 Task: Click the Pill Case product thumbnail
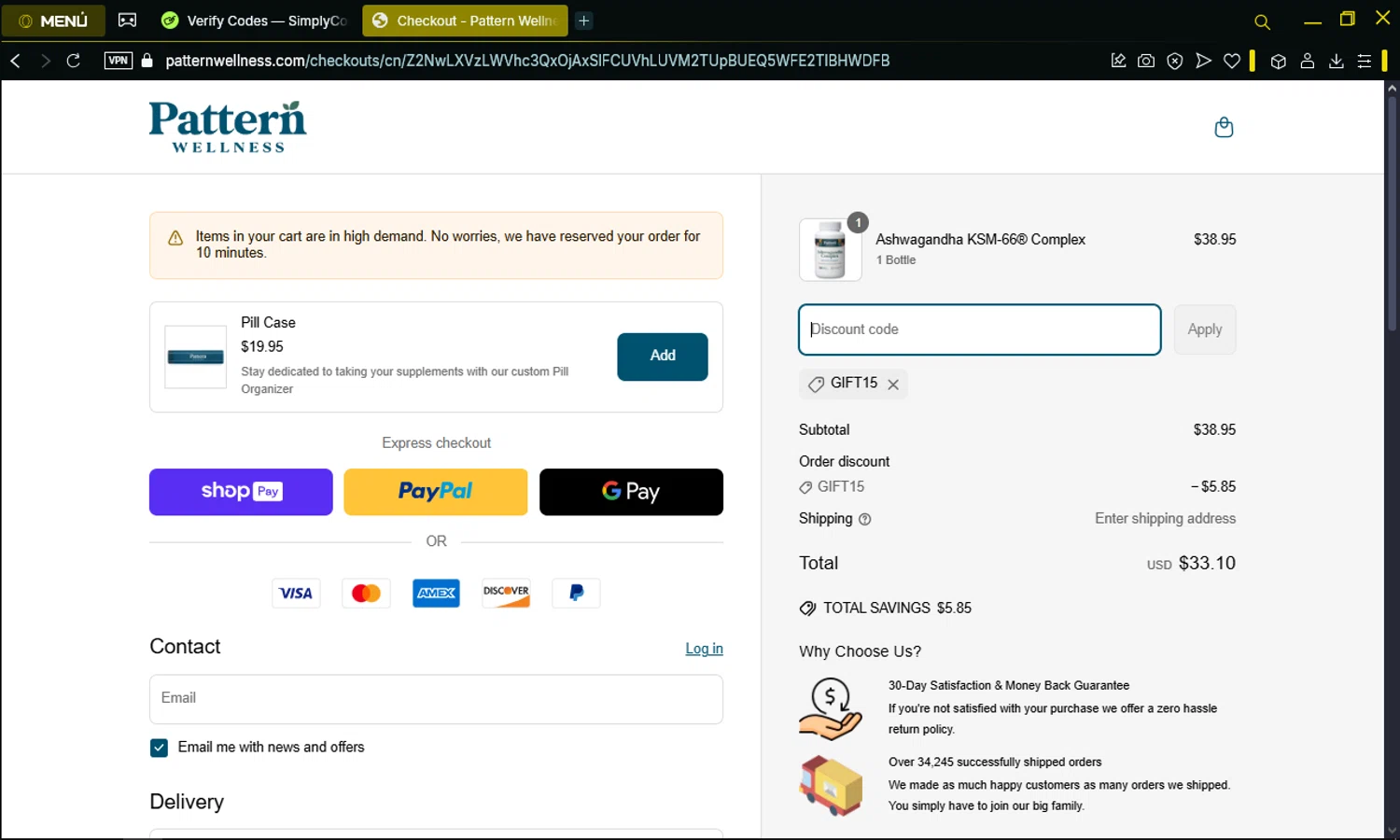[195, 357]
